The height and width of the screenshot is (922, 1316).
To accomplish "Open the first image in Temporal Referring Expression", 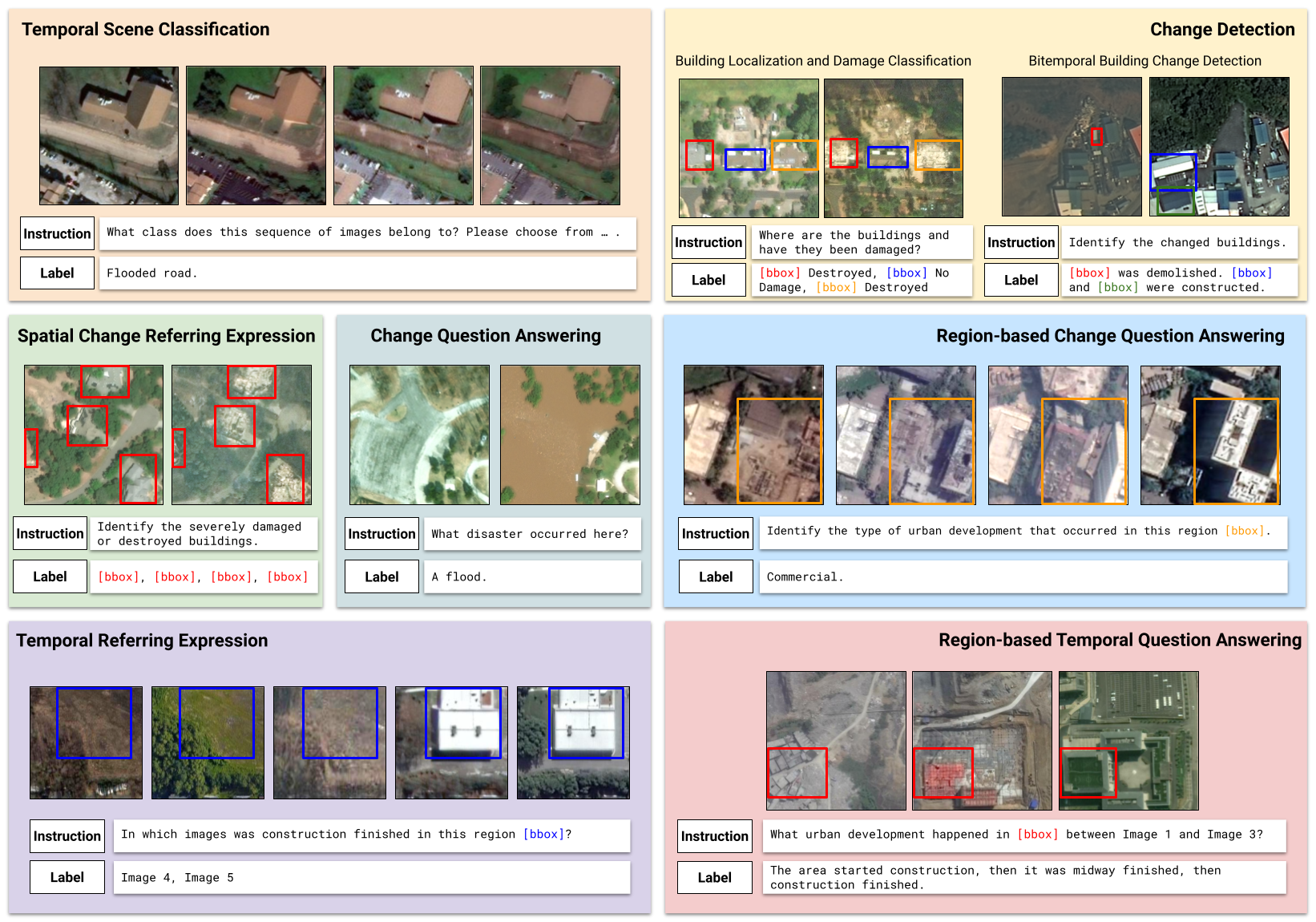I will coord(86,742).
